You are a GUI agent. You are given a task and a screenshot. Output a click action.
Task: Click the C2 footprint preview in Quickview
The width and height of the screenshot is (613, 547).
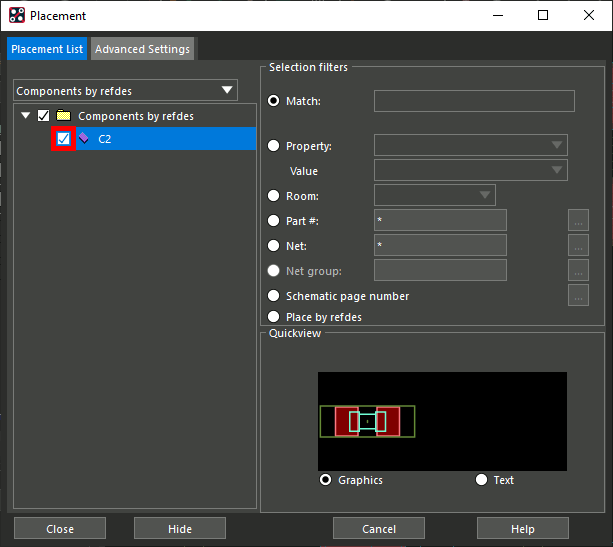367,421
